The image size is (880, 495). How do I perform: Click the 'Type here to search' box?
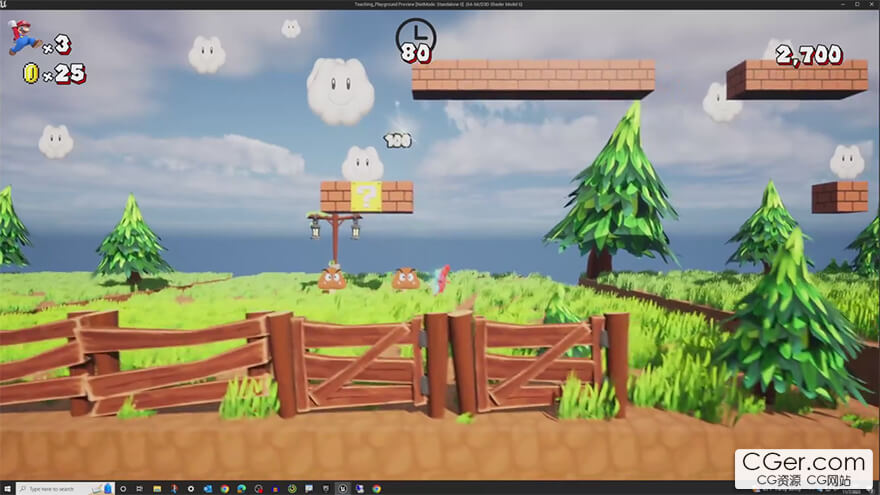62,489
